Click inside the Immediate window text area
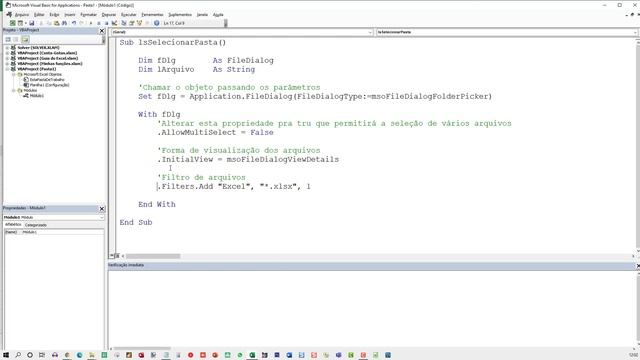Viewport: 640px width, 360px height. 371,308
